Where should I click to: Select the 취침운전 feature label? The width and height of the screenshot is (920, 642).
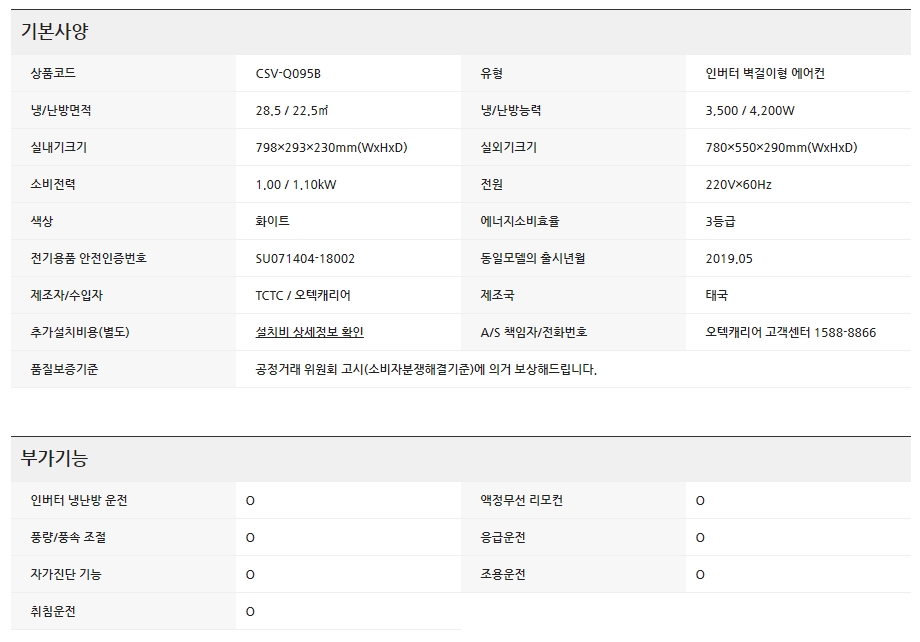(53, 611)
